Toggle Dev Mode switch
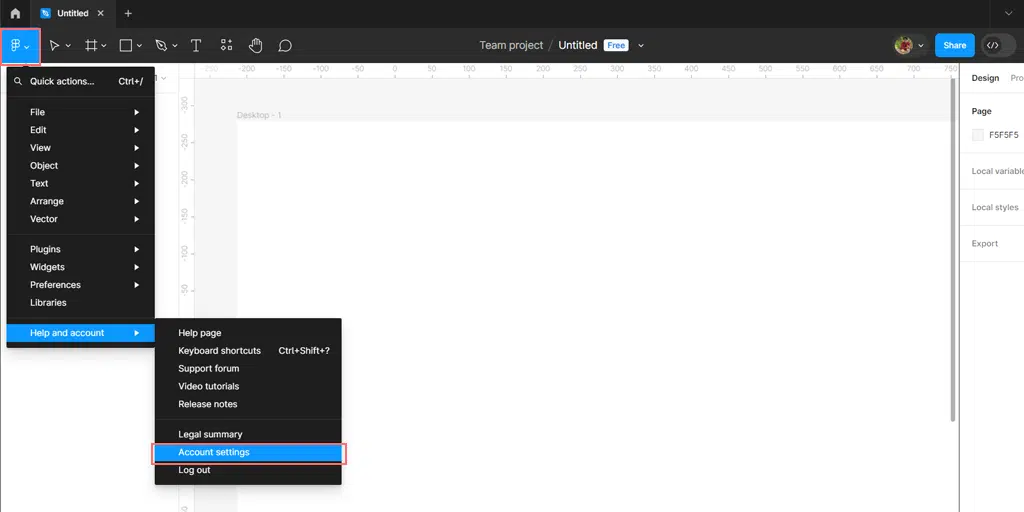1024x512 pixels. (998, 45)
